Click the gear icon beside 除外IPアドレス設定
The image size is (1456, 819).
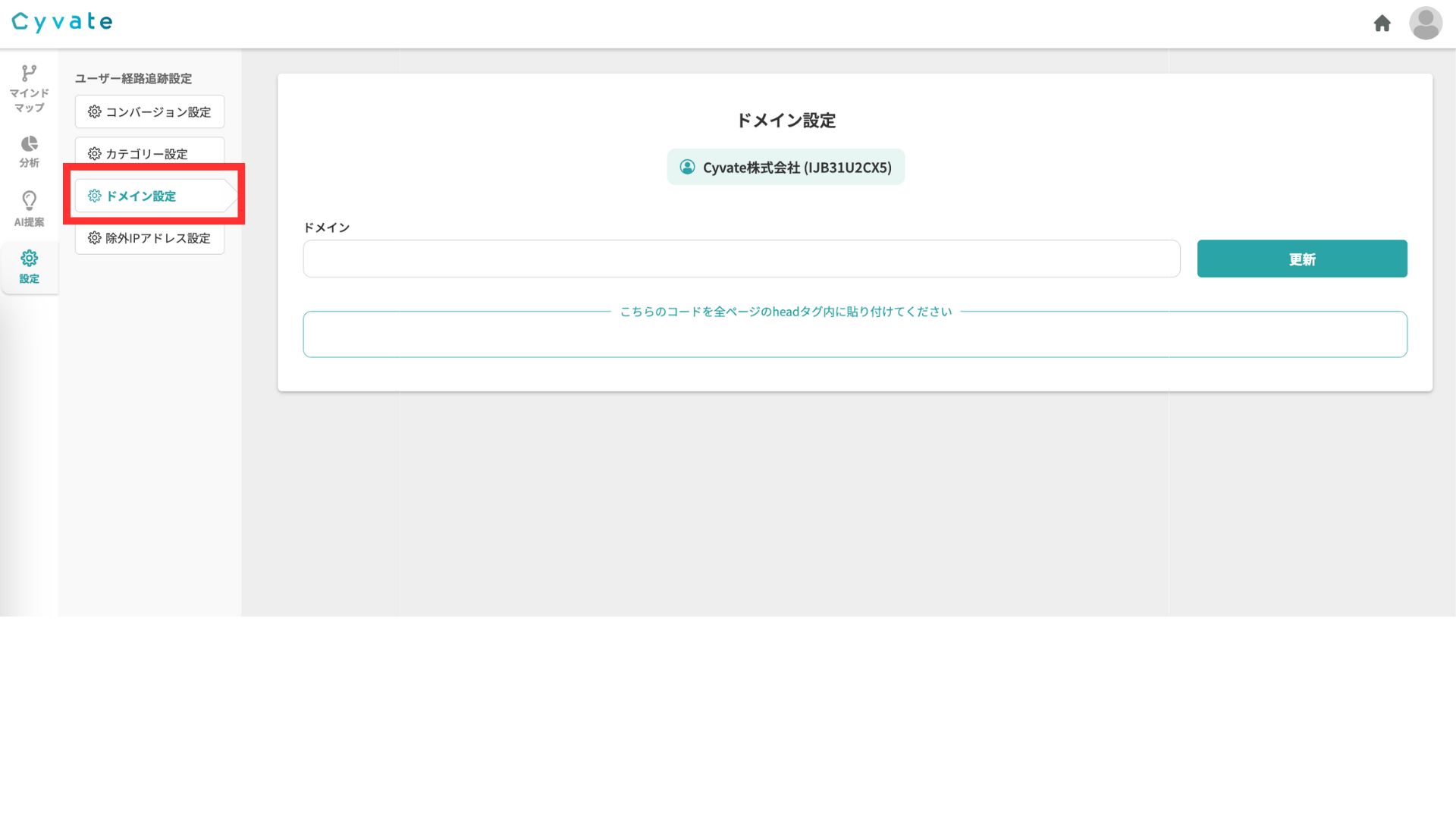click(95, 238)
